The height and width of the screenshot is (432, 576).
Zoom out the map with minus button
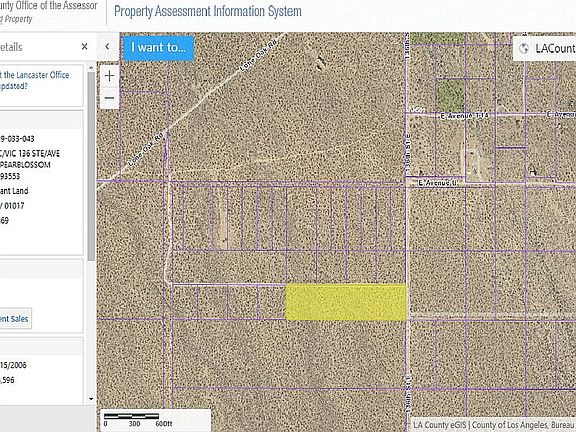point(109,98)
